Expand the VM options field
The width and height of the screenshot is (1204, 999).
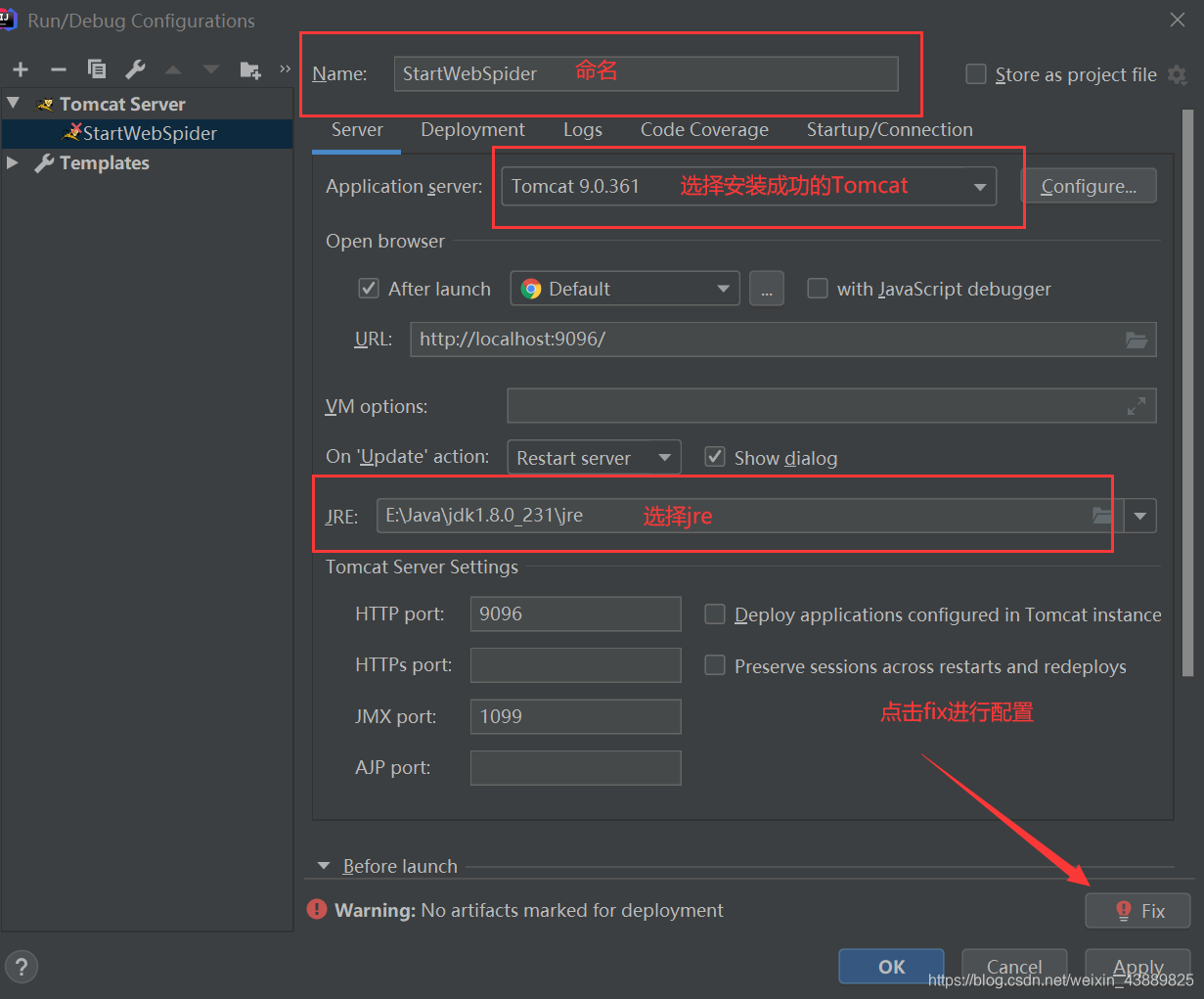(1137, 406)
